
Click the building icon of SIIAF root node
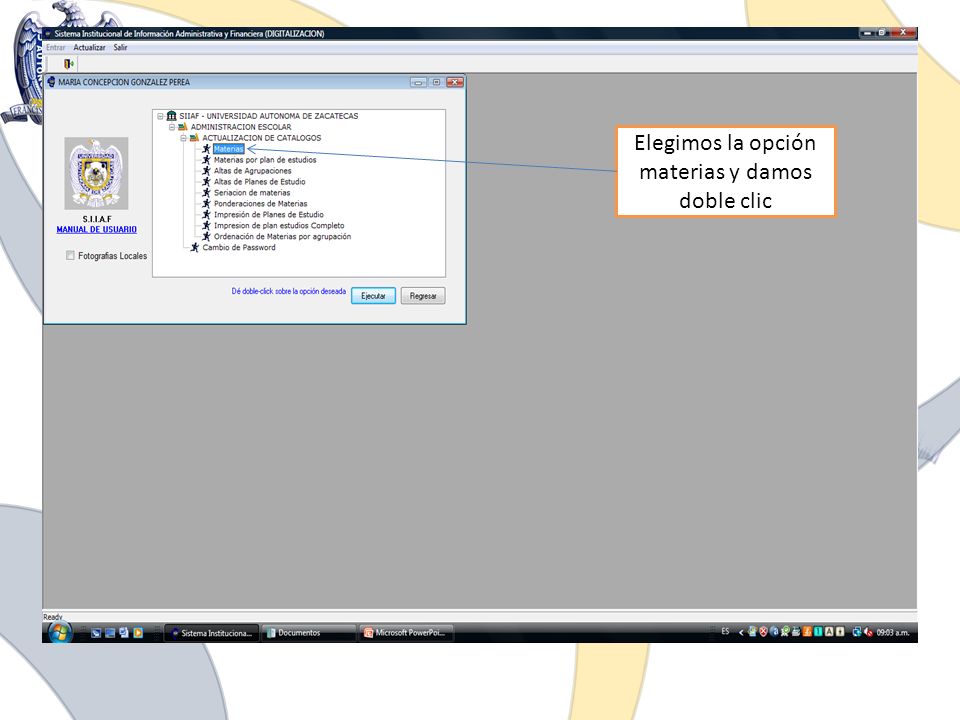171,116
